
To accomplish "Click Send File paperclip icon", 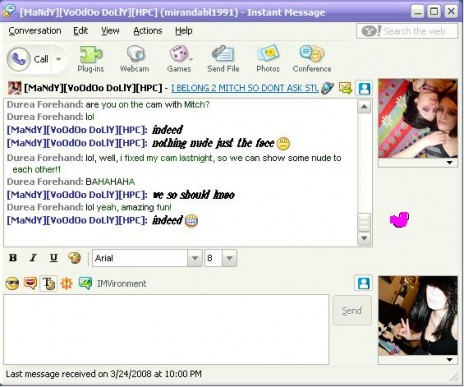I will (x=223, y=59).
